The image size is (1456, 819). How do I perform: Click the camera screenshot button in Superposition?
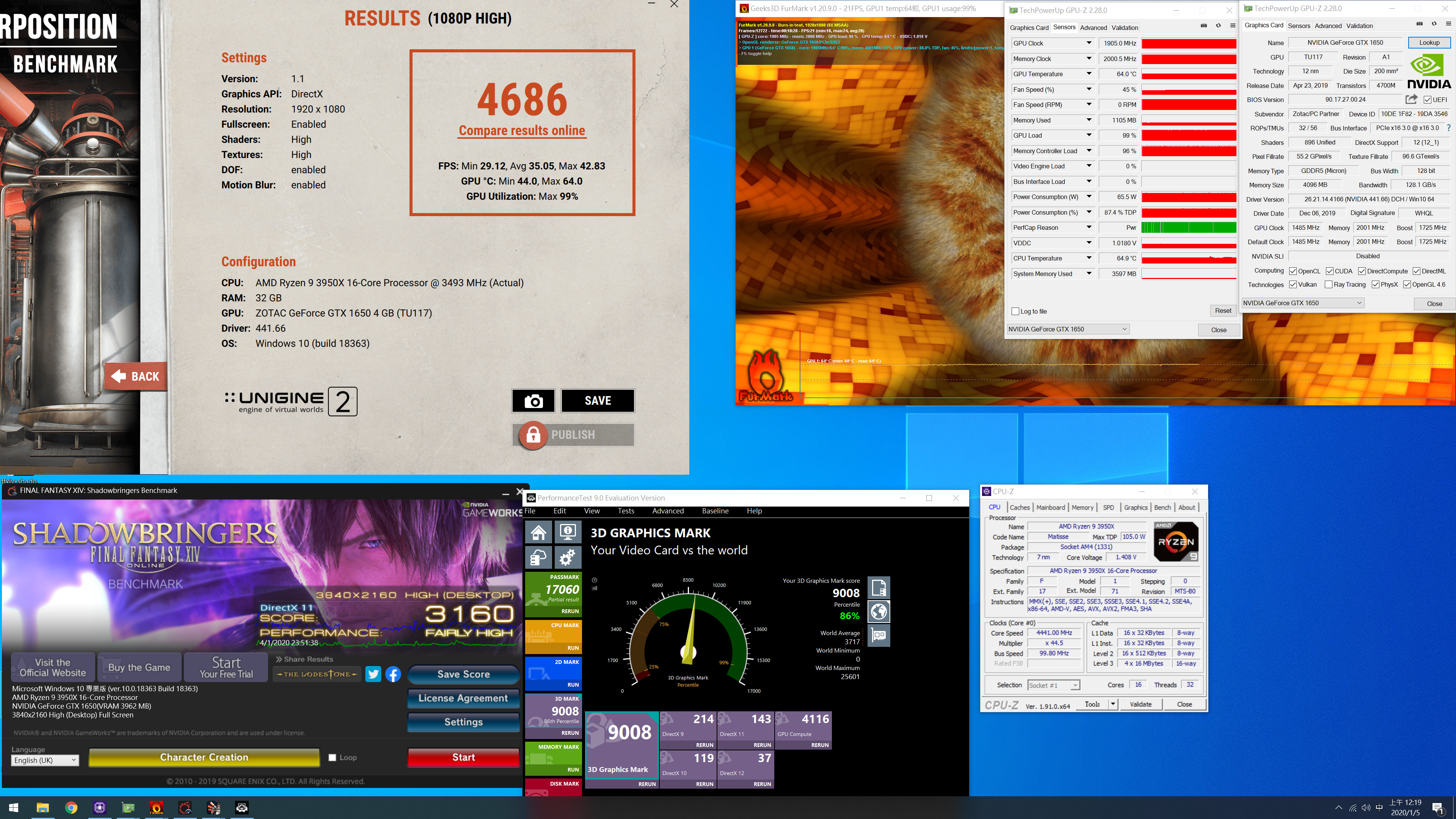click(533, 401)
